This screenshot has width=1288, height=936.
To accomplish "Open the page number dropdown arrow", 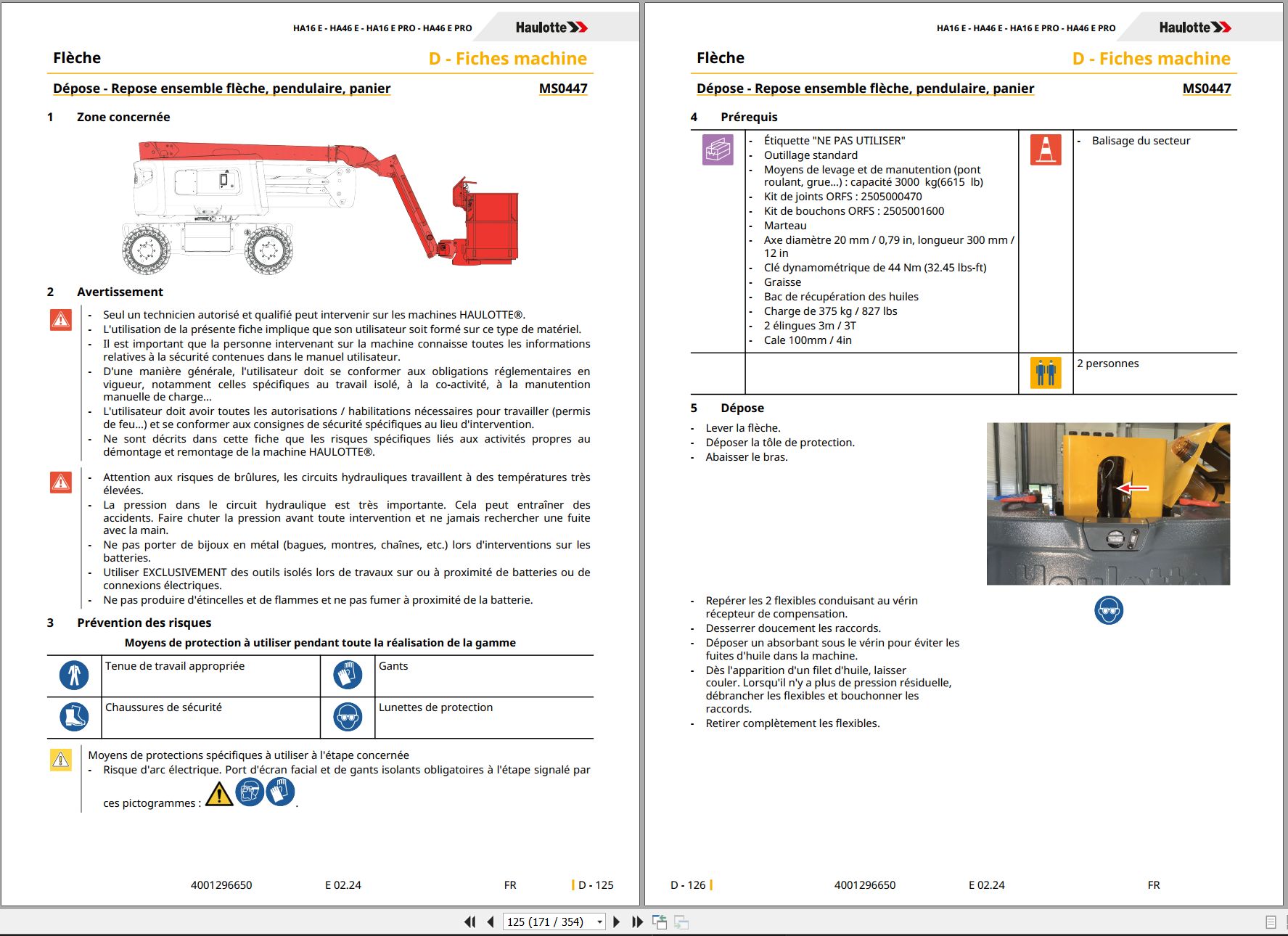I will pos(599,922).
